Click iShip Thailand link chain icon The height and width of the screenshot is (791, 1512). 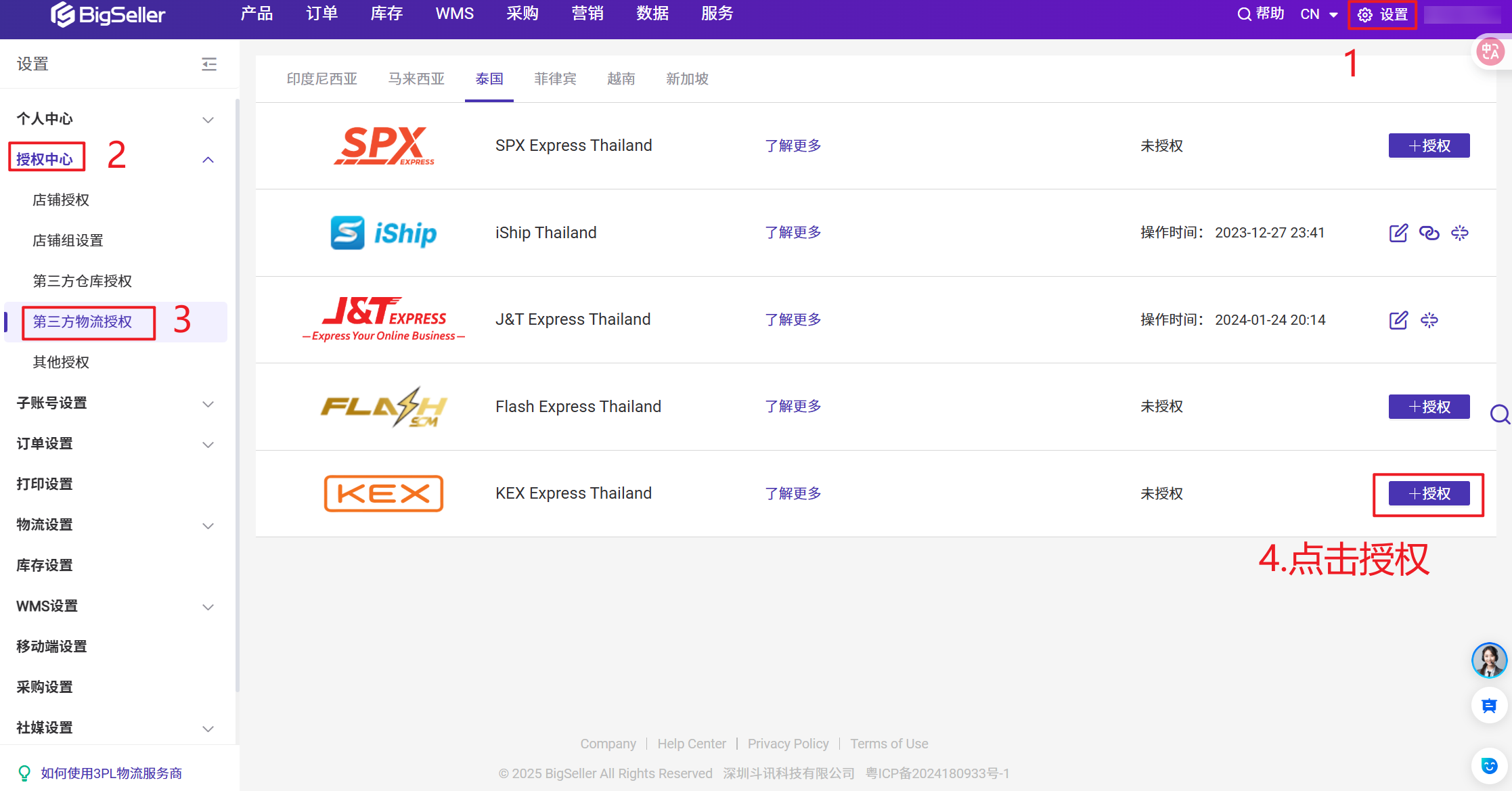[1429, 233]
